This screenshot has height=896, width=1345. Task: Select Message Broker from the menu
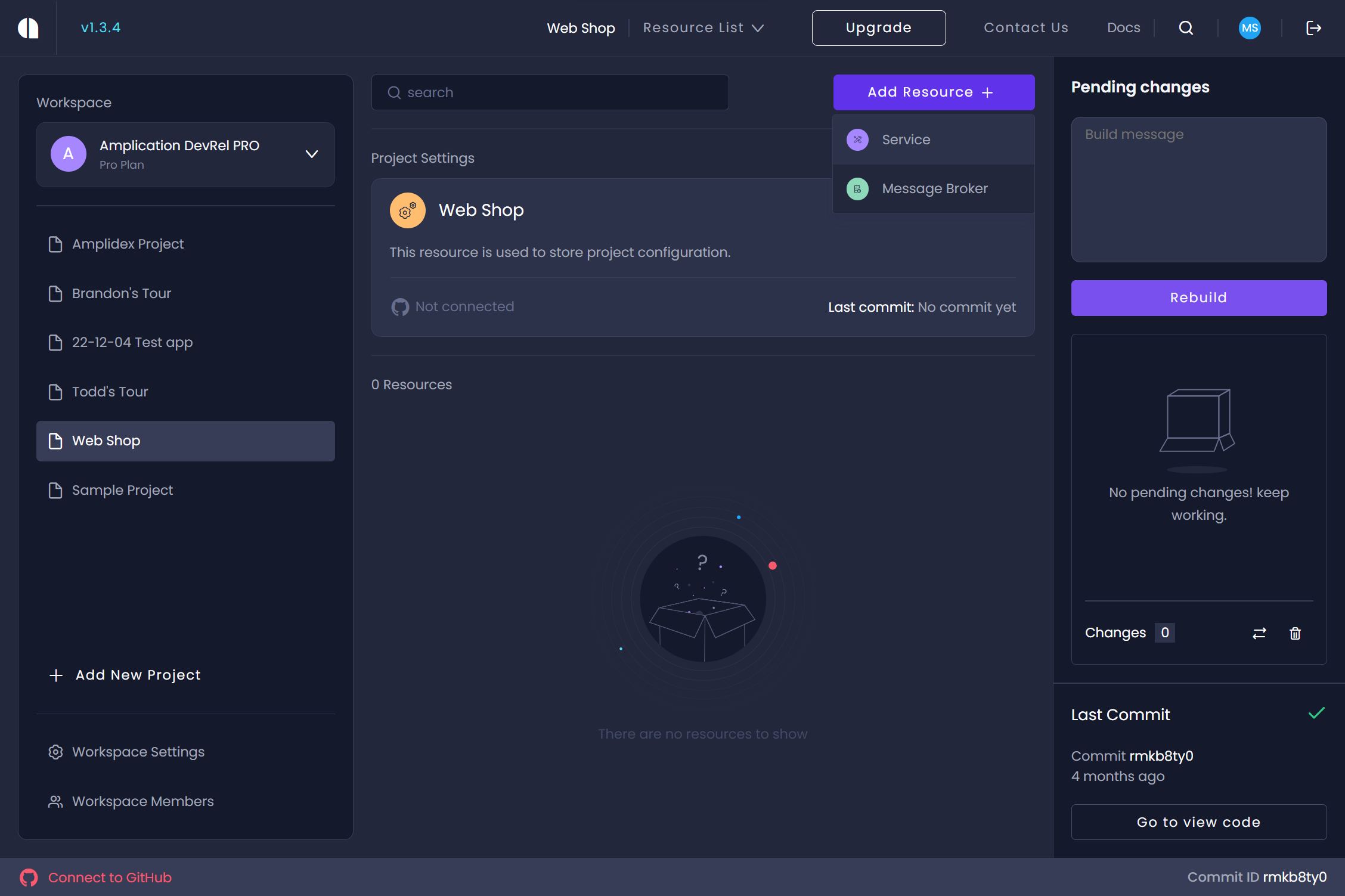934,189
